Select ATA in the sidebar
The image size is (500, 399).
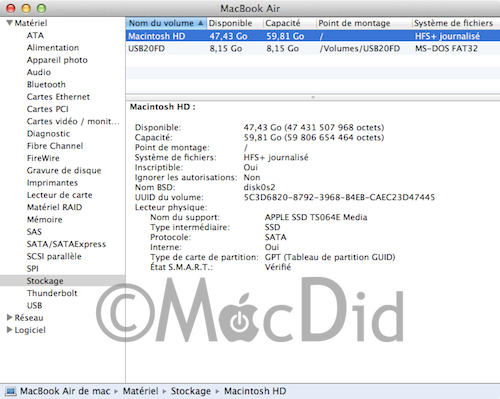pos(35,35)
